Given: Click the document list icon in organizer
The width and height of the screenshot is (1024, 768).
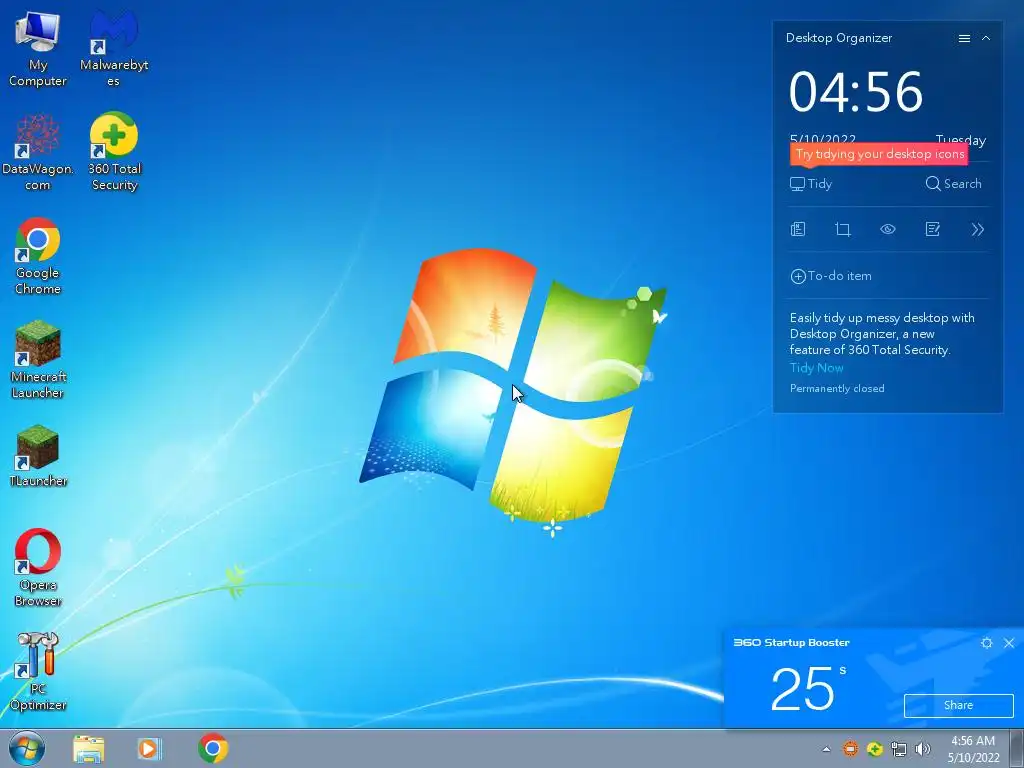Looking at the screenshot, I should point(798,229).
